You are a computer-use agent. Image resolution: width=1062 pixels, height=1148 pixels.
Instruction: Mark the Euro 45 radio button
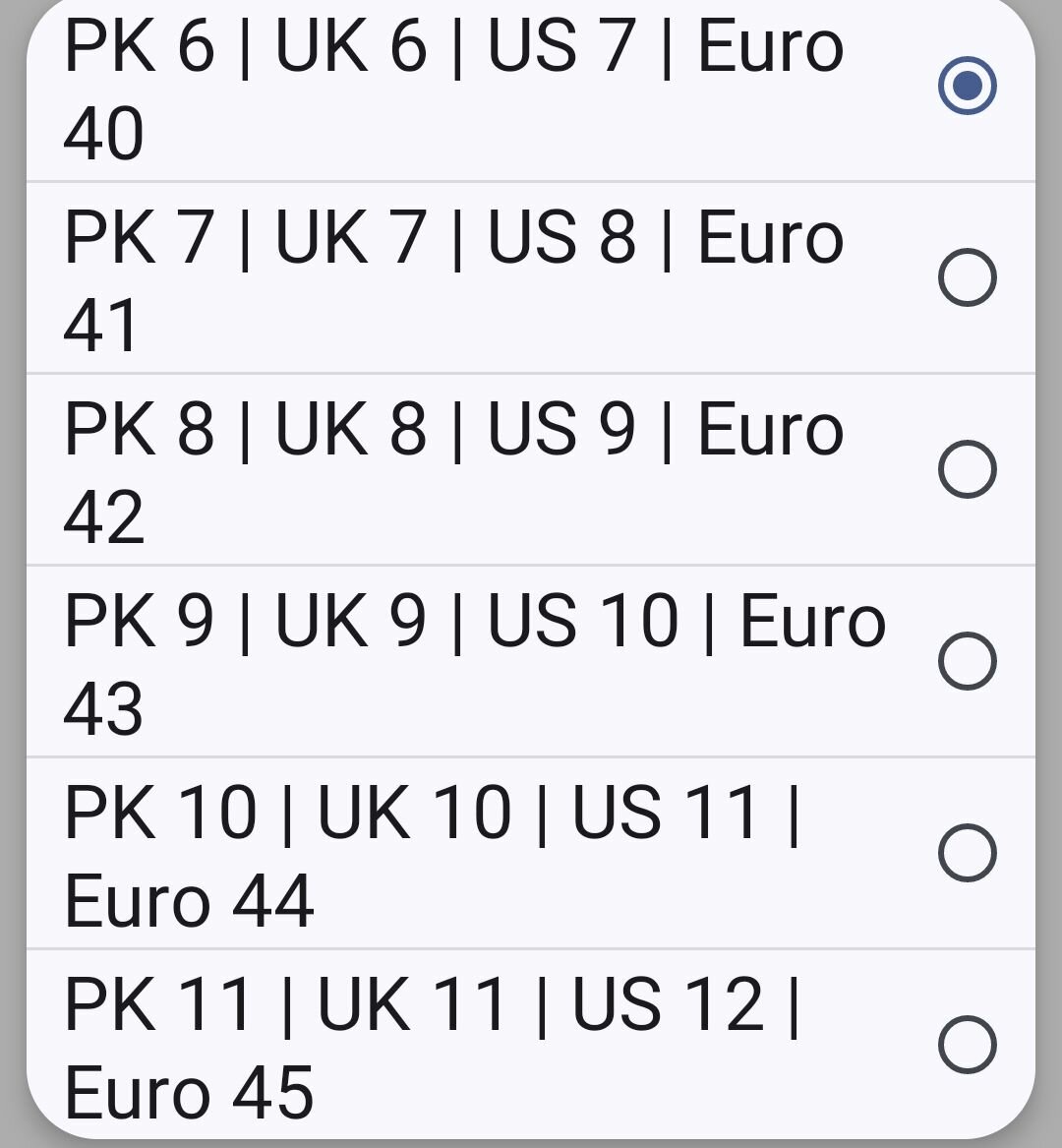point(967,1044)
